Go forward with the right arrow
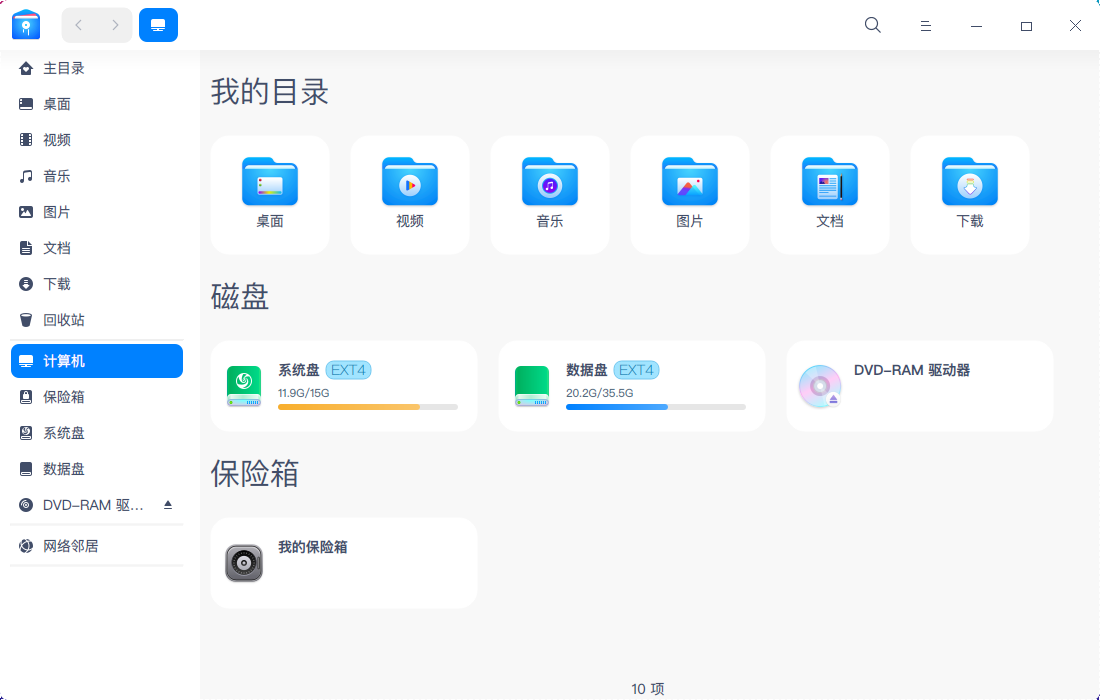 (x=115, y=25)
